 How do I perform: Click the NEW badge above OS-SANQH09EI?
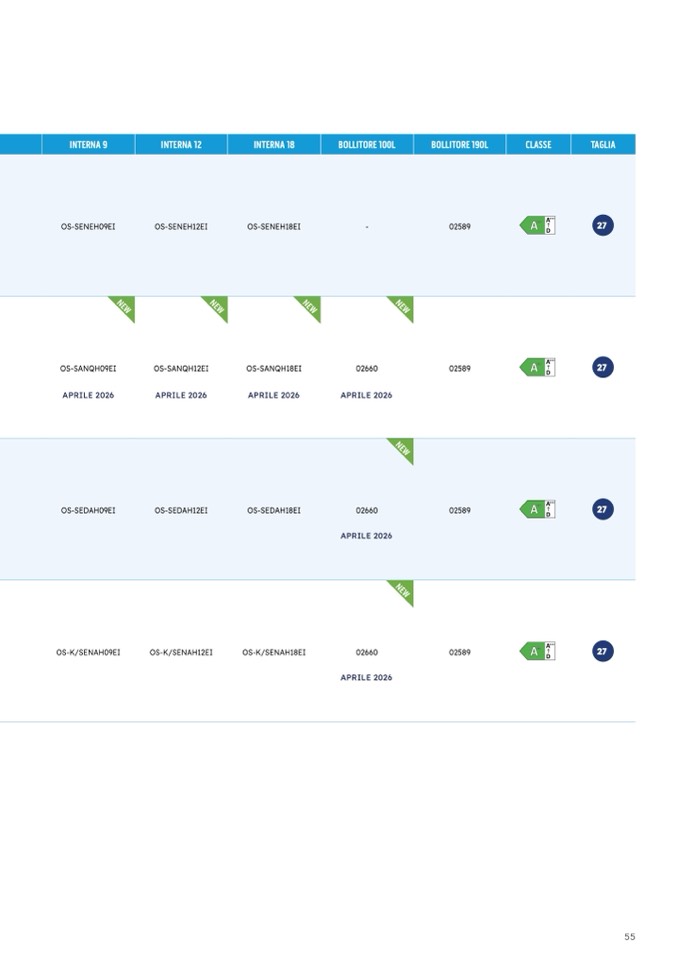124,306
